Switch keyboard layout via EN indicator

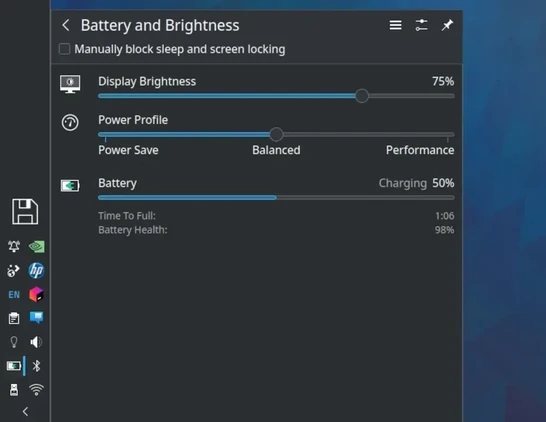pyautogui.click(x=14, y=295)
